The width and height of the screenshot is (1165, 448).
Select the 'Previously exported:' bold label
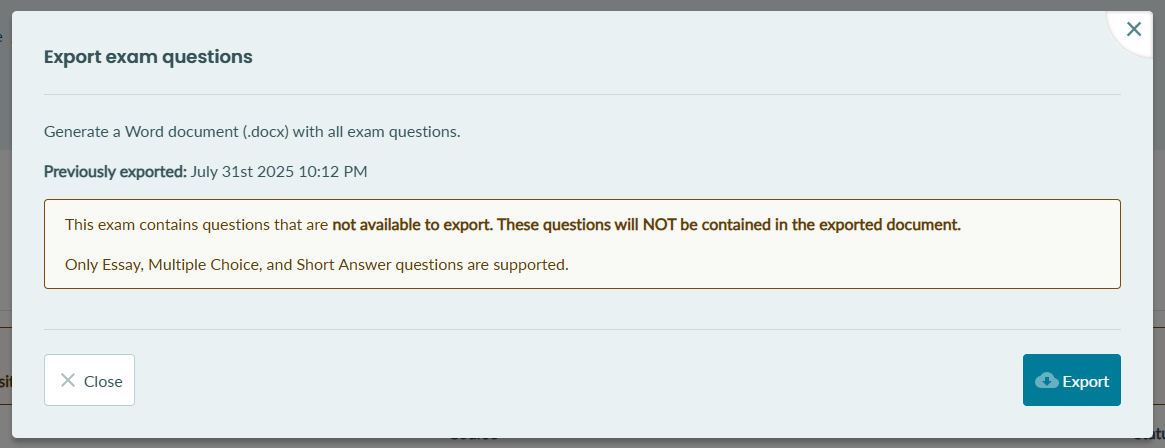coord(115,172)
